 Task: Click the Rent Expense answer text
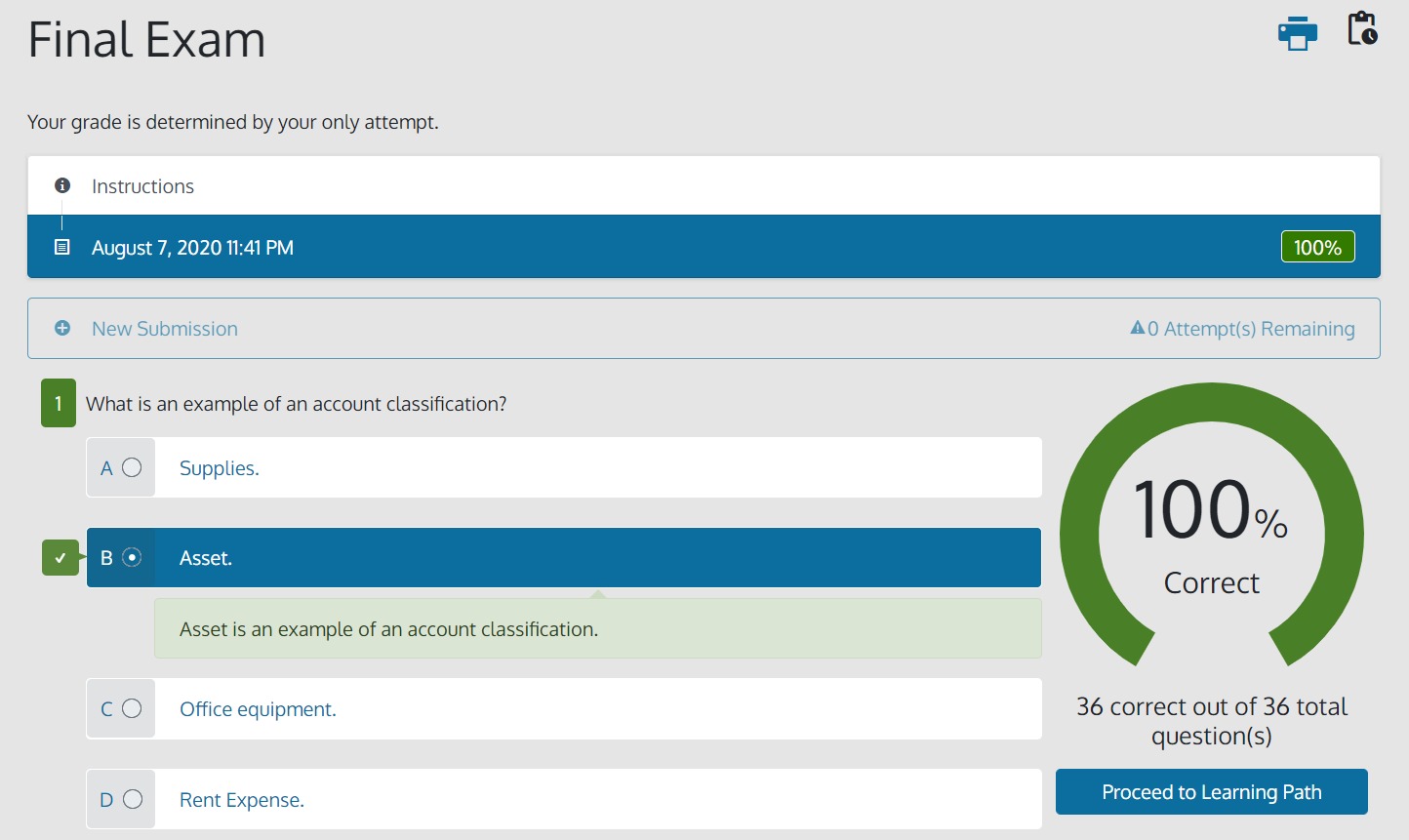[x=242, y=800]
